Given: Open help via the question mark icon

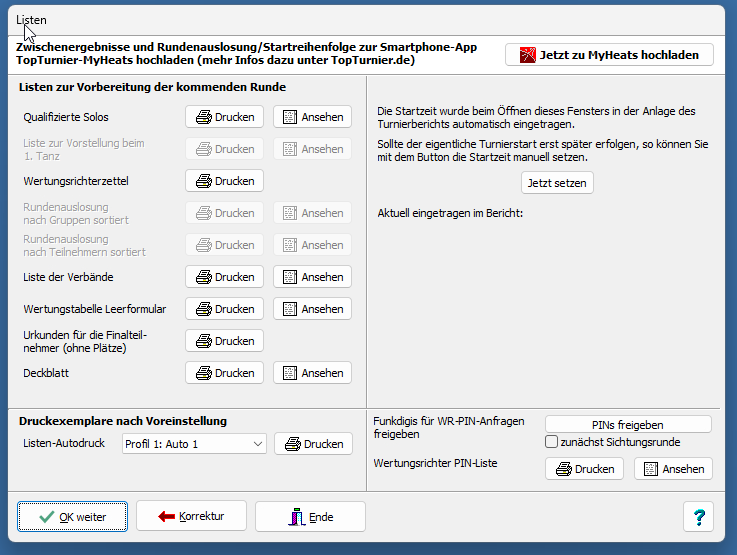Looking at the screenshot, I should click(x=698, y=517).
